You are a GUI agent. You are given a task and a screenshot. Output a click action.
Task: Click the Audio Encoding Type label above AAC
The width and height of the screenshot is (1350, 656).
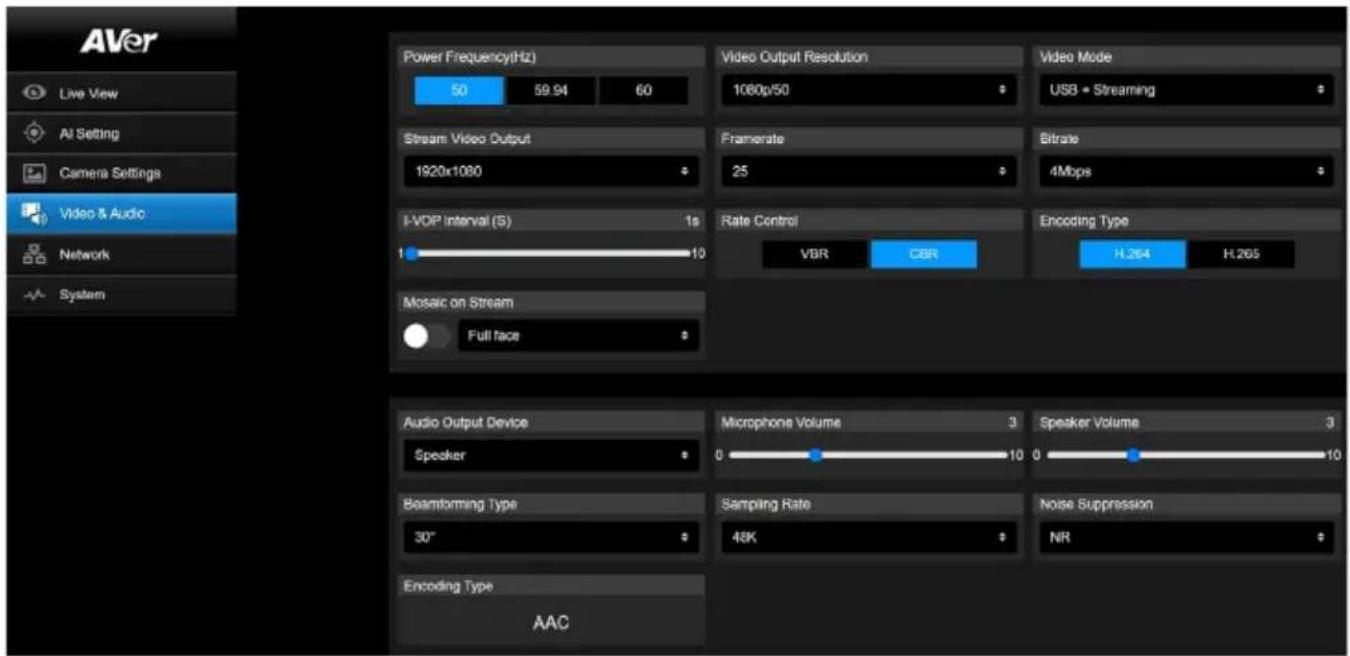448,586
